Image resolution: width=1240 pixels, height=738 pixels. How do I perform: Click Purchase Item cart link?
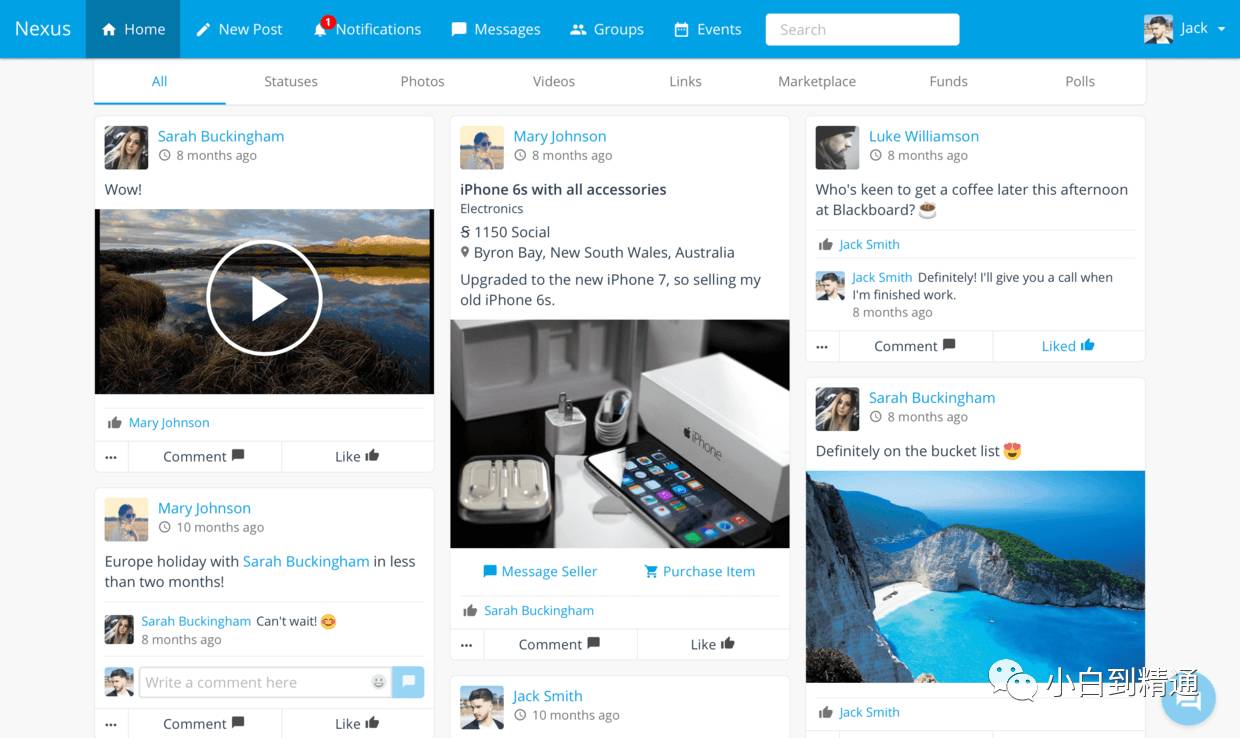point(699,571)
